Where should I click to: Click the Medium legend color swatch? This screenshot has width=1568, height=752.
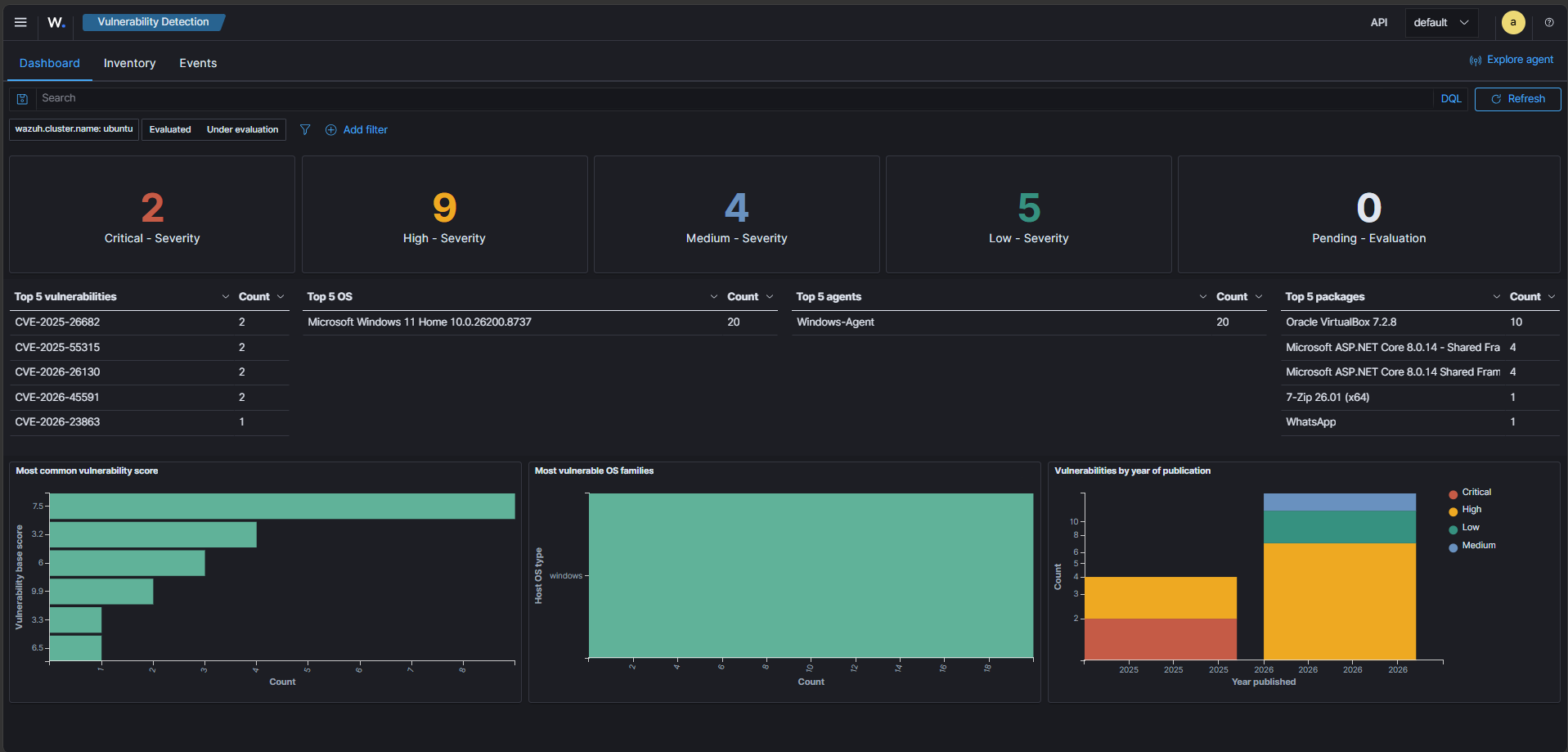(1453, 547)
